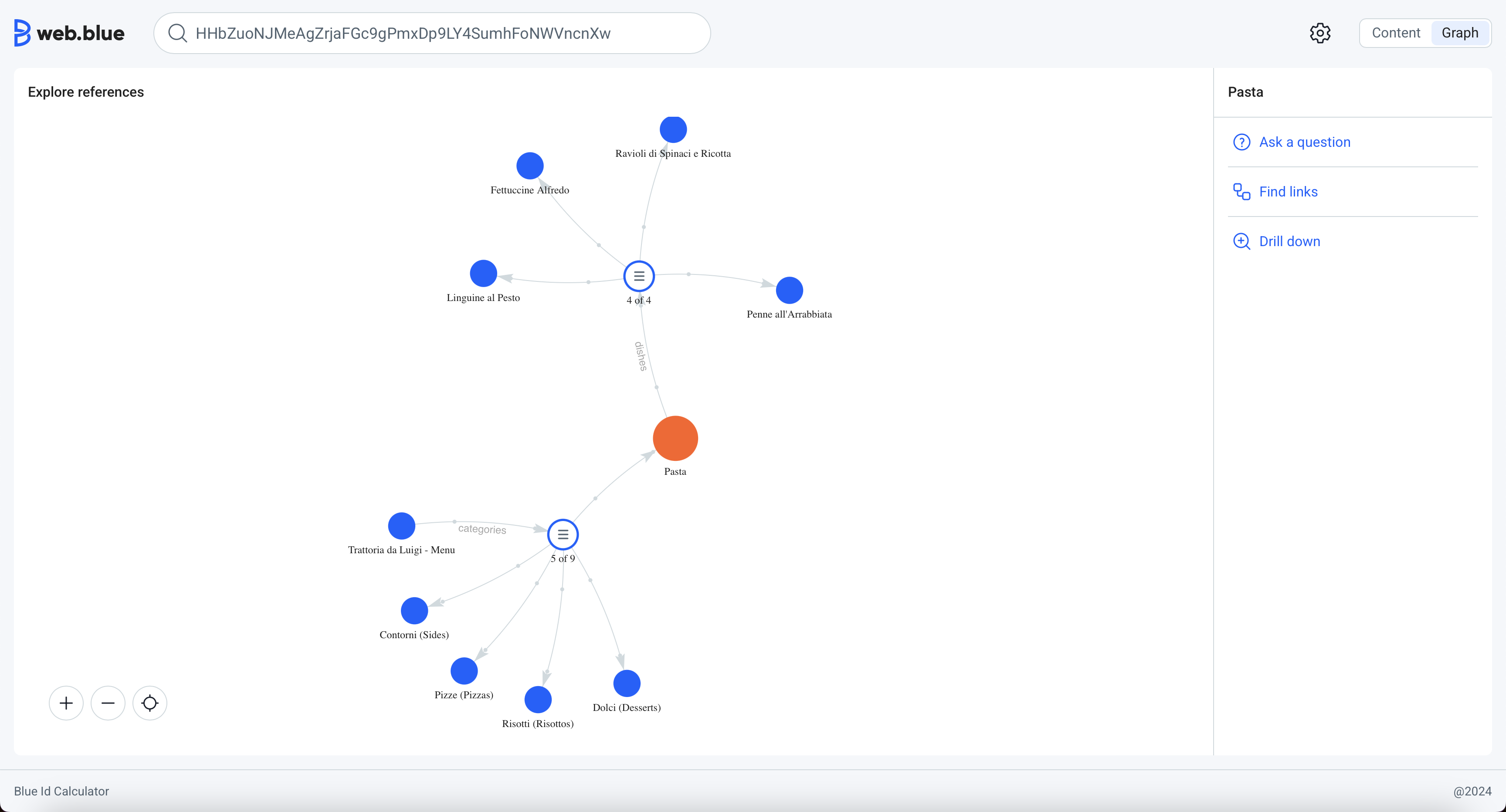The height and width of the screenshot is (812, 1506).
Task: Click the Find links icon
Action: pos(1241,192)
